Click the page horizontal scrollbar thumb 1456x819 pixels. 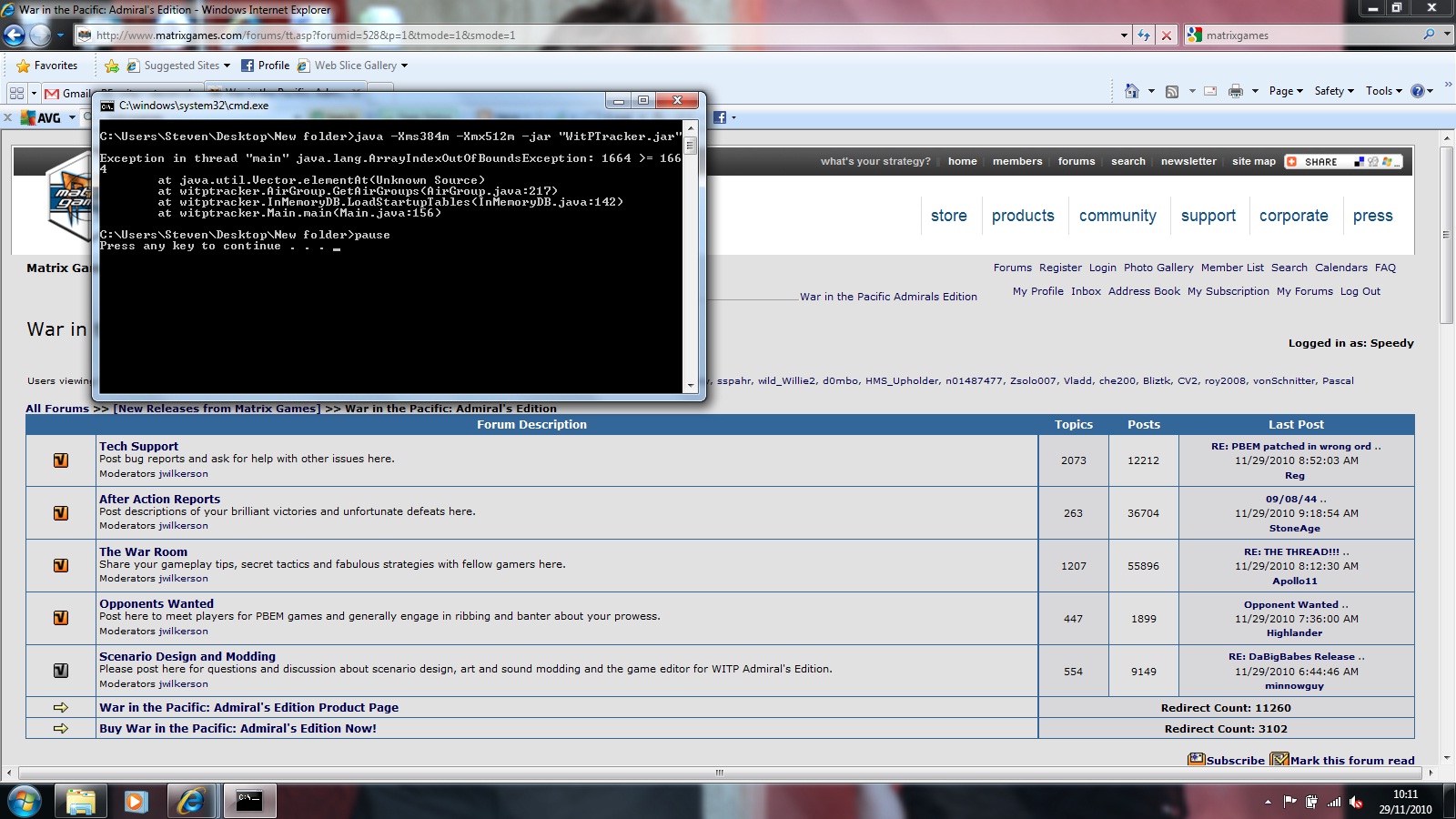[x=719, y=773]
